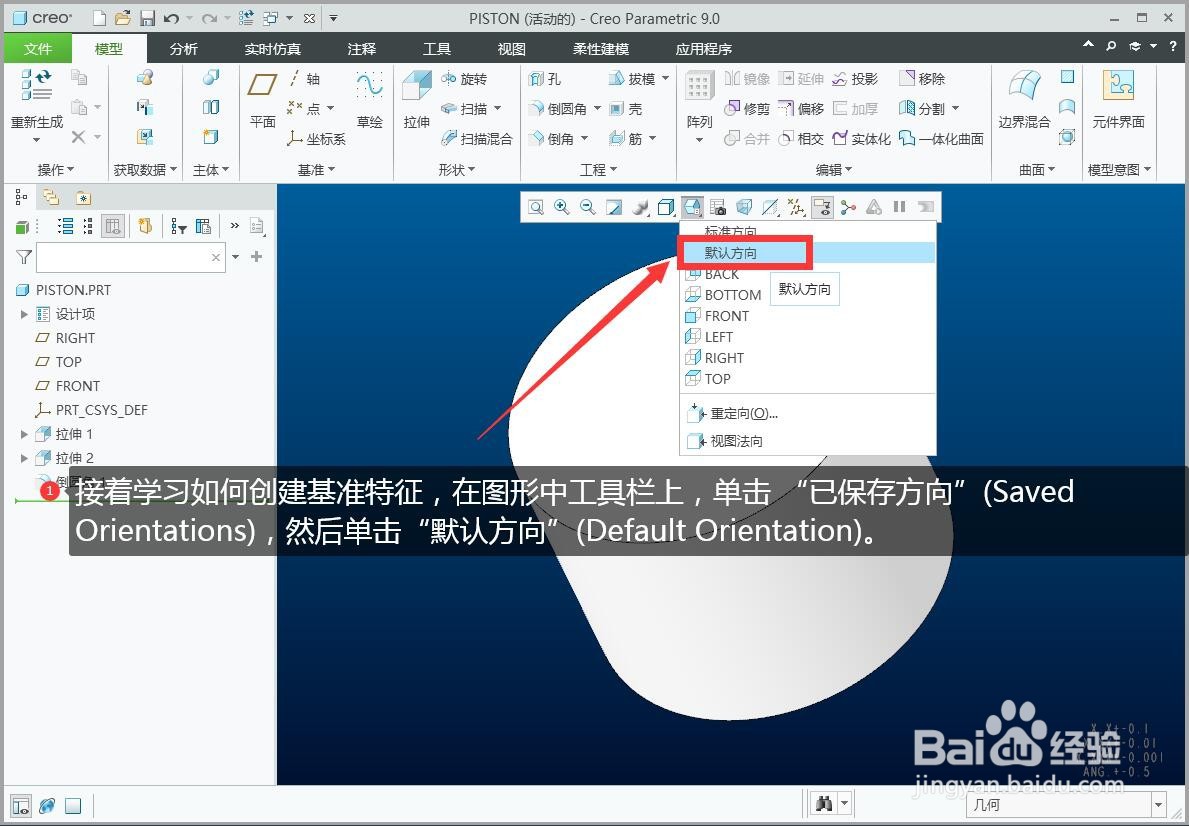Click Zoom In in graphics toolbar

(x=562, y=207)
